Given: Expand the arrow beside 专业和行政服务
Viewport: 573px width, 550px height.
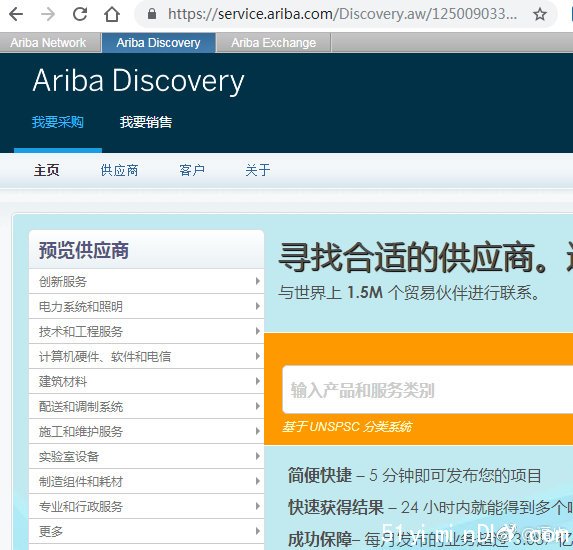Looking at the screenshot, I should click(258, 506).
